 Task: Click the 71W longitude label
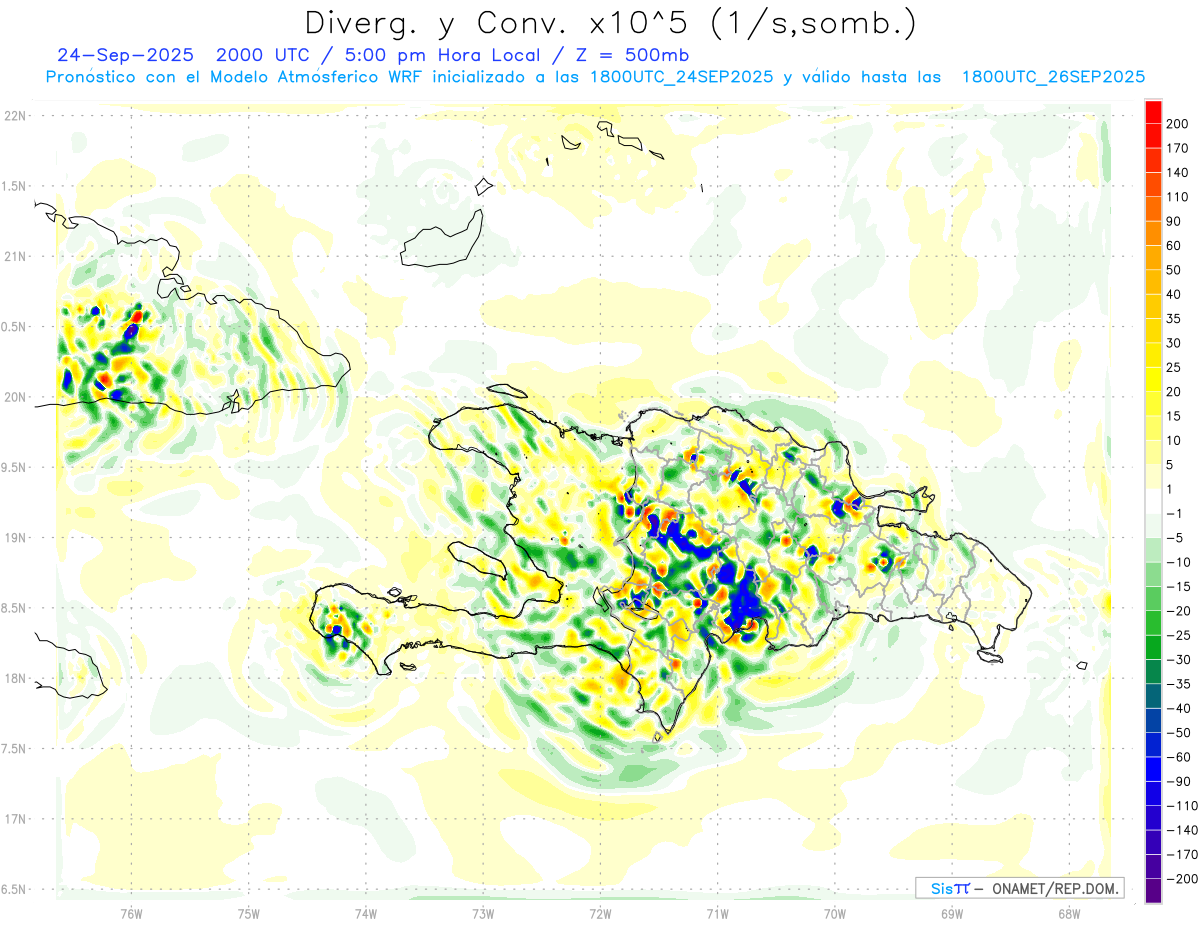[717, 913]
